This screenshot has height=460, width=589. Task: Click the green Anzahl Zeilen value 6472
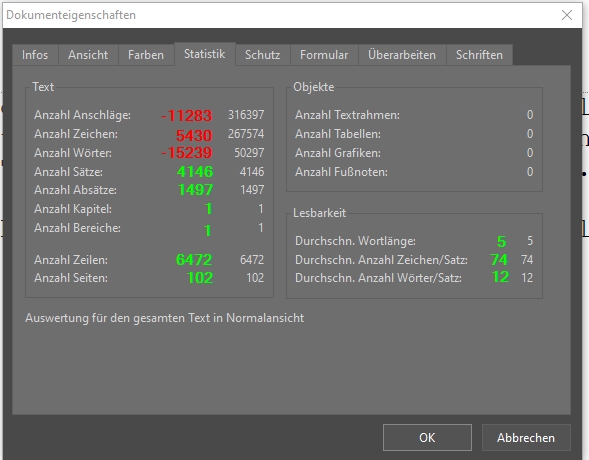(194, 259)
